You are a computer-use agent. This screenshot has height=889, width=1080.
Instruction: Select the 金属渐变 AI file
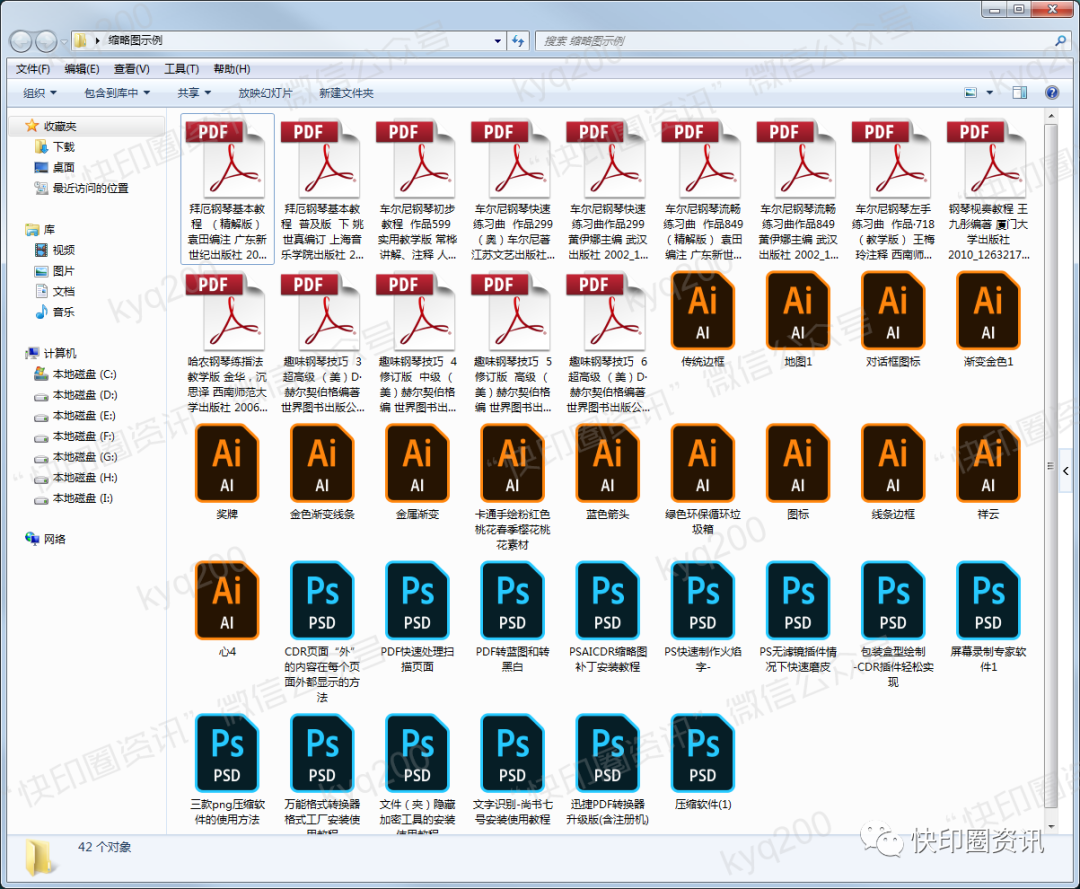click(x=417, y=472)
